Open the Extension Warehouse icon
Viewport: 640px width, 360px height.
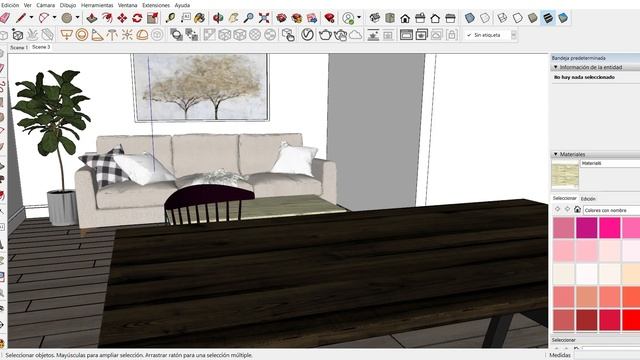tap(297, 18)
